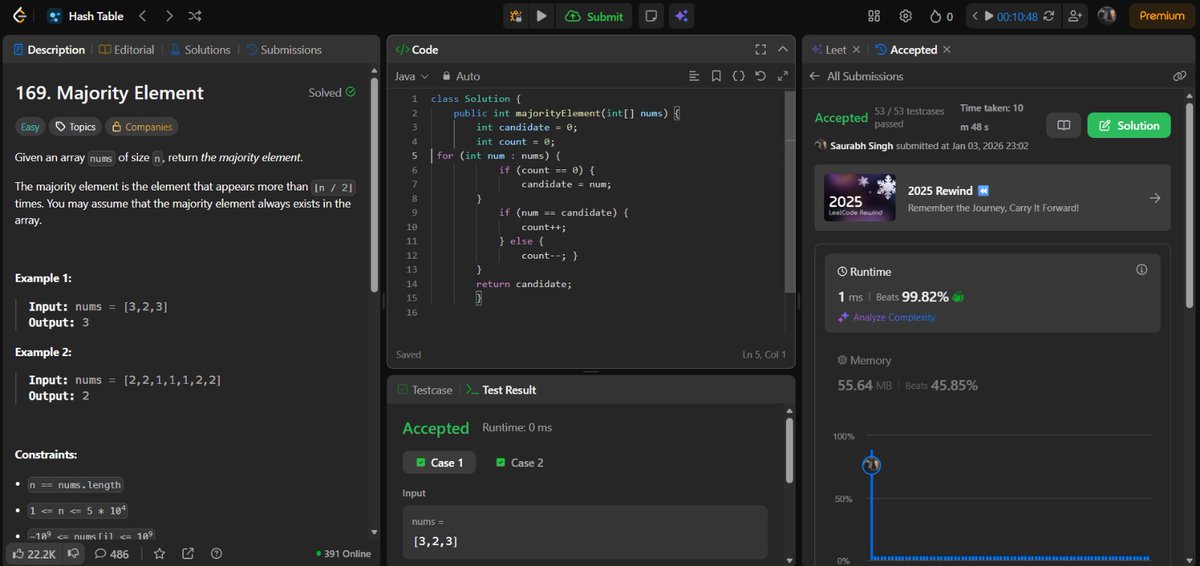Screen dimensions: 1200x566
Task: Click the debug code icon
Action: (515, 16)
